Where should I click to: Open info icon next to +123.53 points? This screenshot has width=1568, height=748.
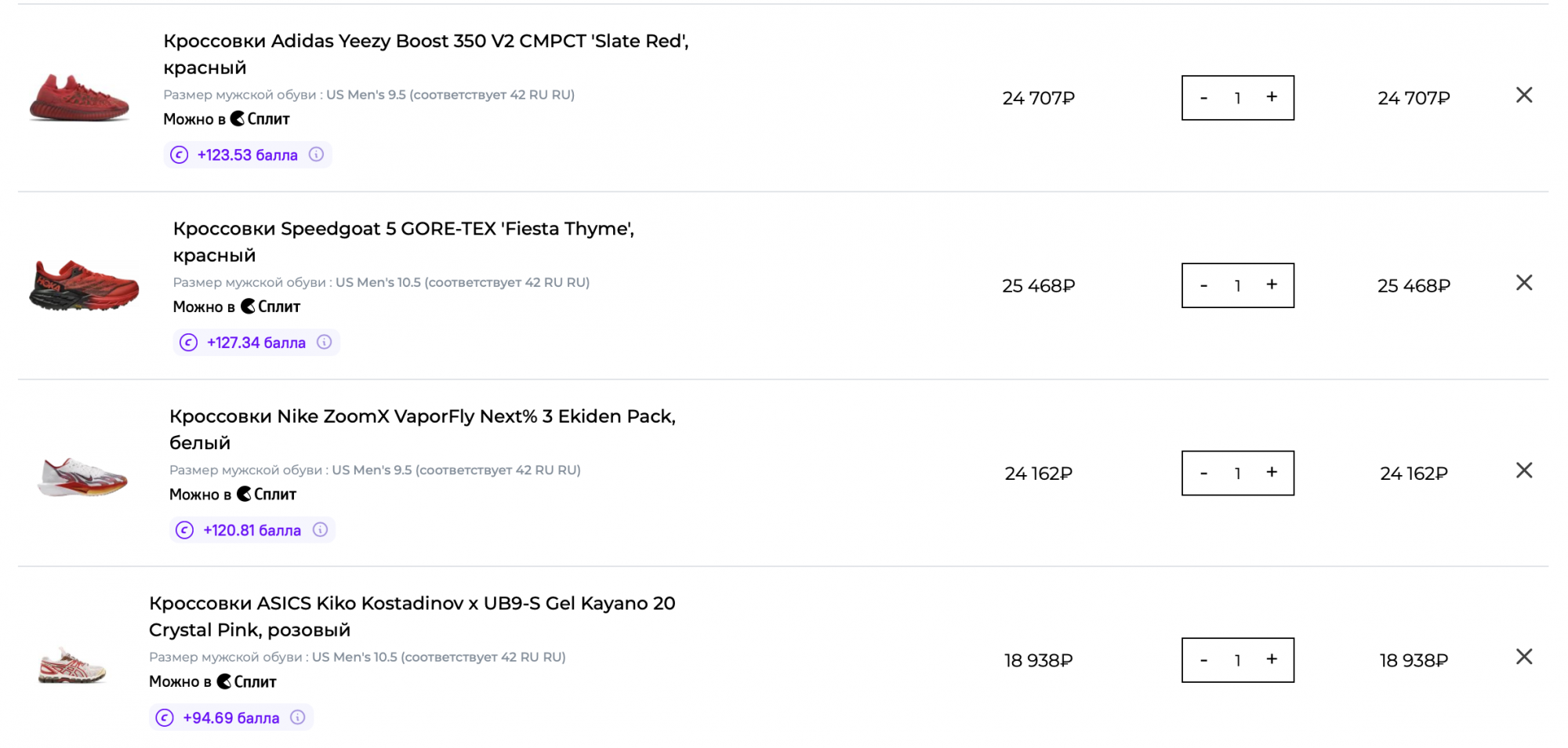click(x=316, y=154)
